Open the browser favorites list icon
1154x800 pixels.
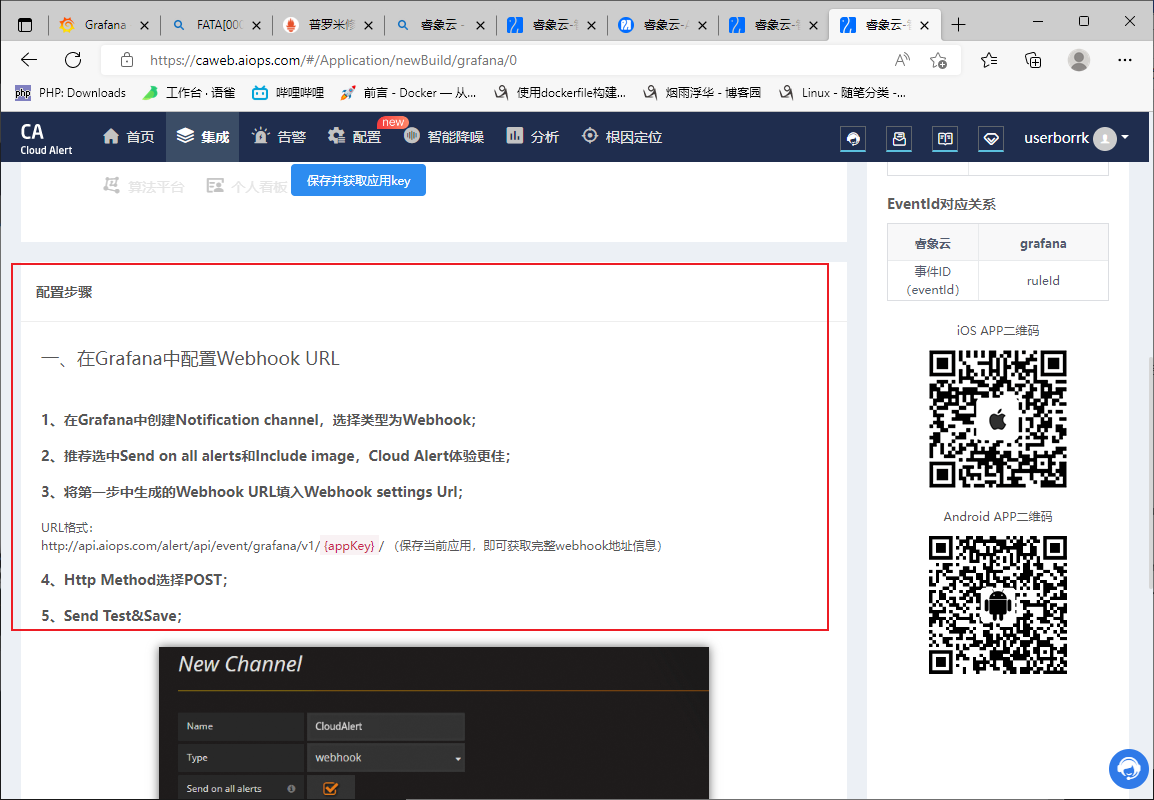pyautogui.click(x=989, y=60)
